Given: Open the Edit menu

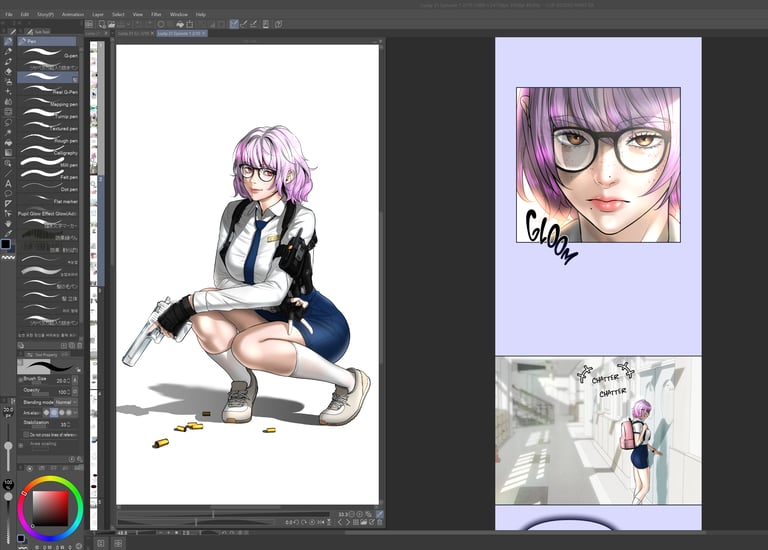Looking at the screenshot, I should (24, 15).
